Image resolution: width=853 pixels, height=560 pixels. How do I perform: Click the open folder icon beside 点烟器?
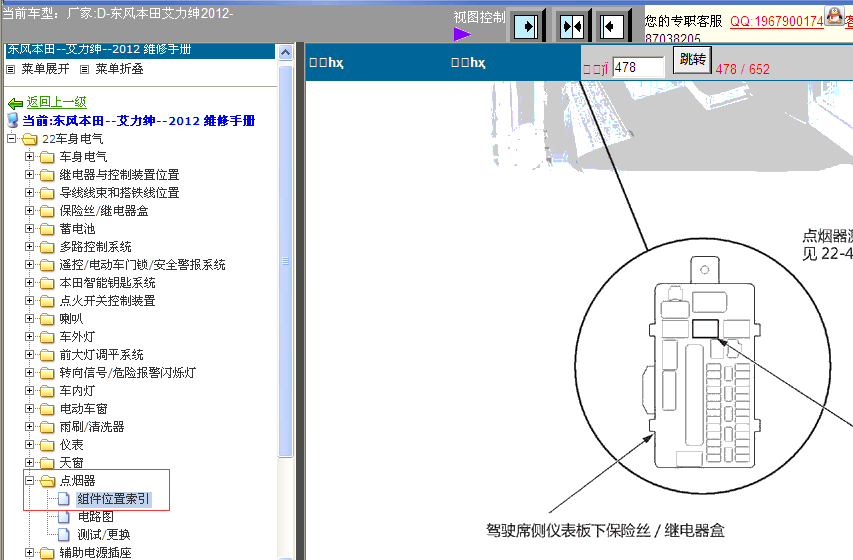47,481
